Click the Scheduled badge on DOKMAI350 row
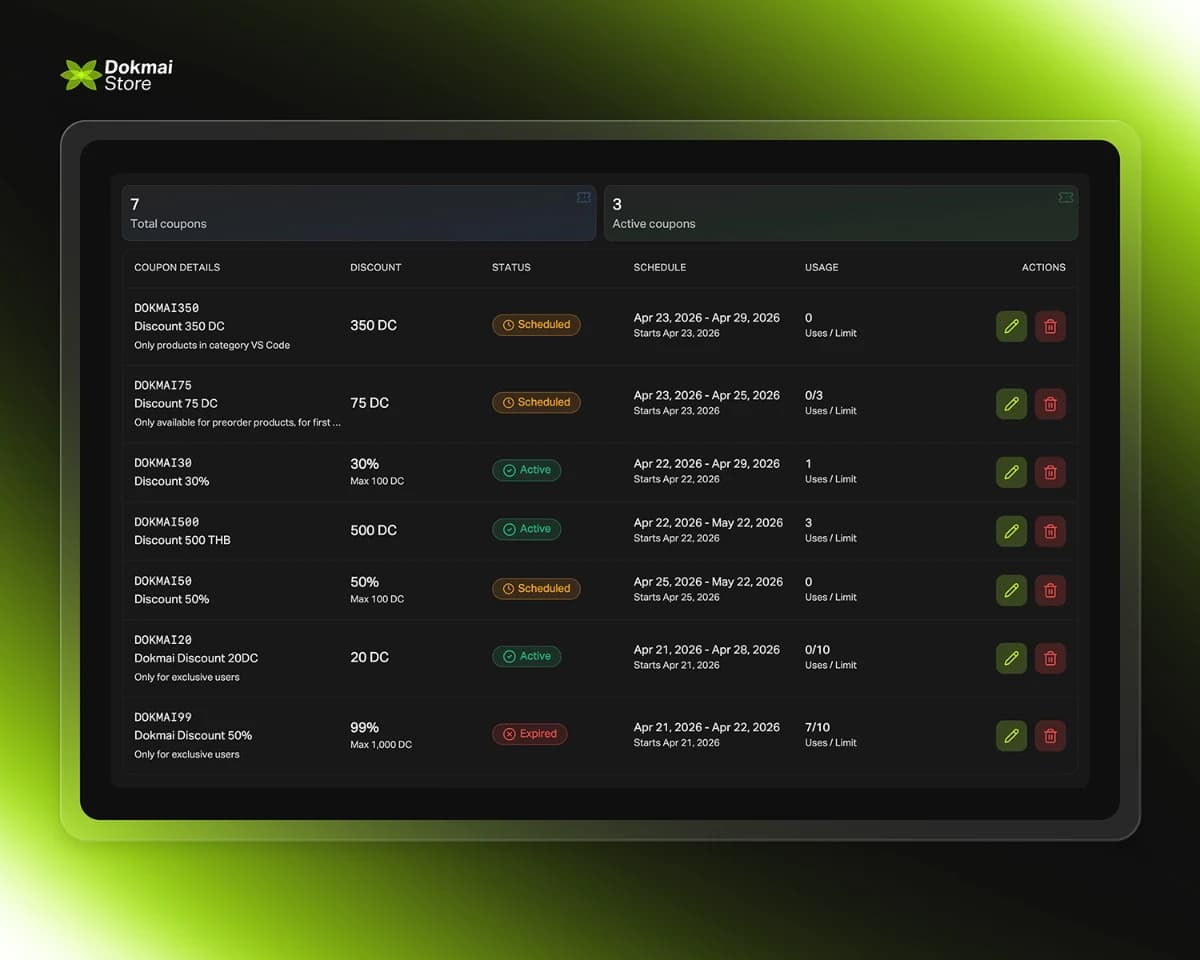This screenshot has height=960, width=1200. [536, 325]
